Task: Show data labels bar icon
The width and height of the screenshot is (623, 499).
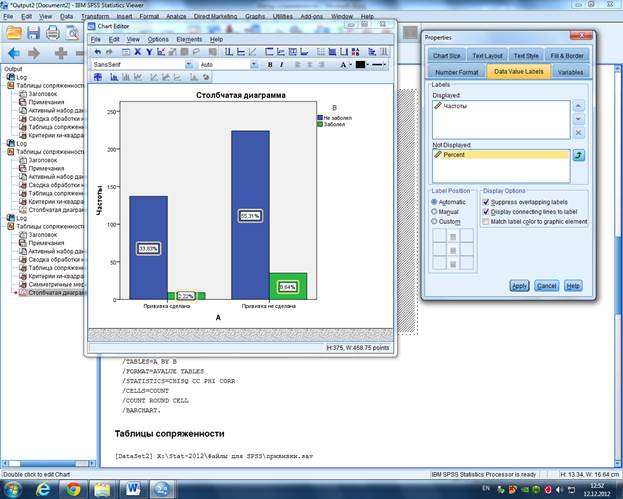Action: click(114, 77)
